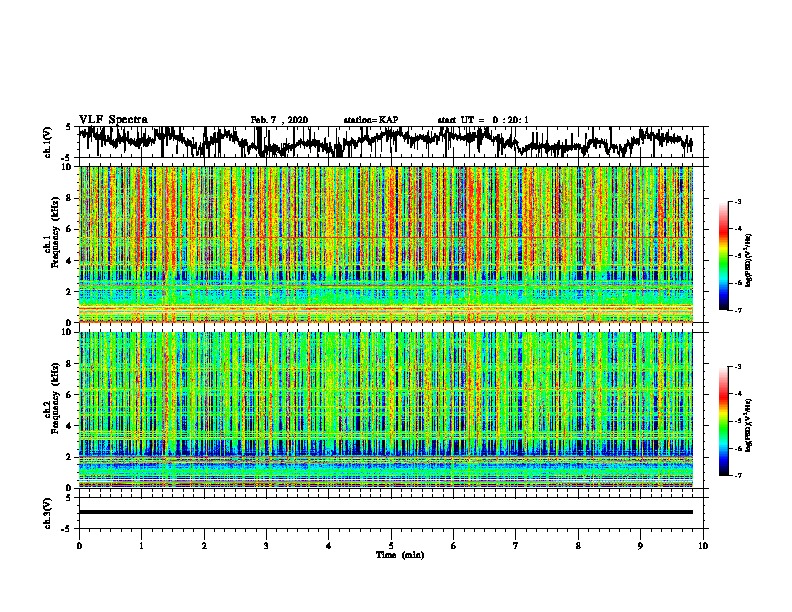Click the ch.2 color bar log(PSD) label

tap(749, 425)
